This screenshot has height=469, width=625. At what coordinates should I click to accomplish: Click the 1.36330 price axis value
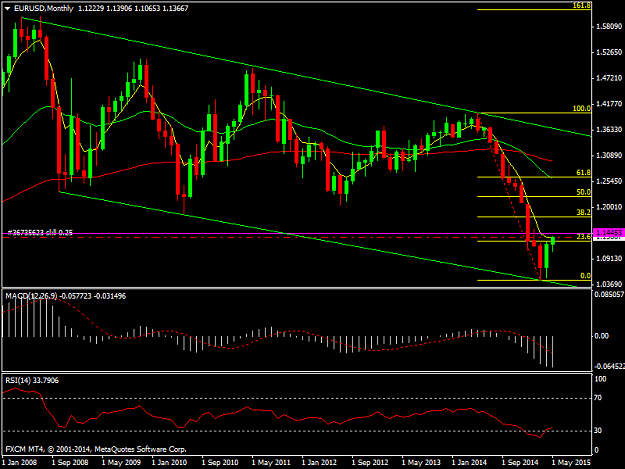click(x=609, y=130)
